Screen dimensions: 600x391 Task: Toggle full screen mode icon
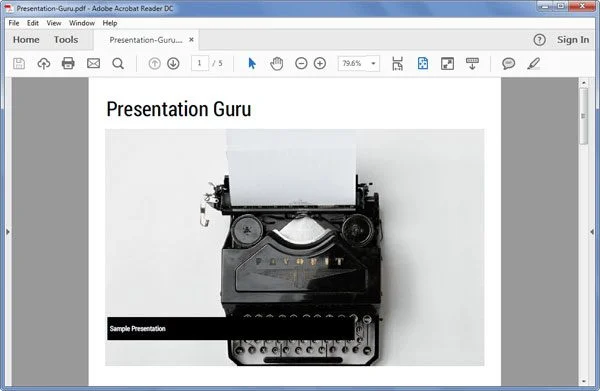(447, 63)
